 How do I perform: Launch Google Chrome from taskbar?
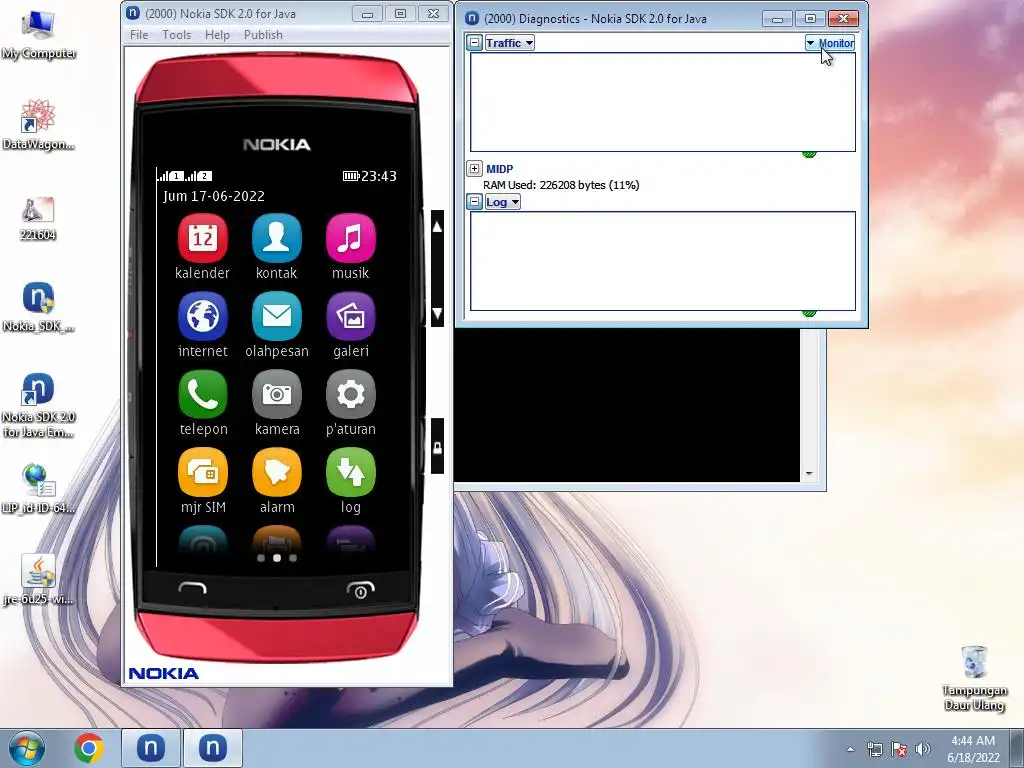(89, 748)
